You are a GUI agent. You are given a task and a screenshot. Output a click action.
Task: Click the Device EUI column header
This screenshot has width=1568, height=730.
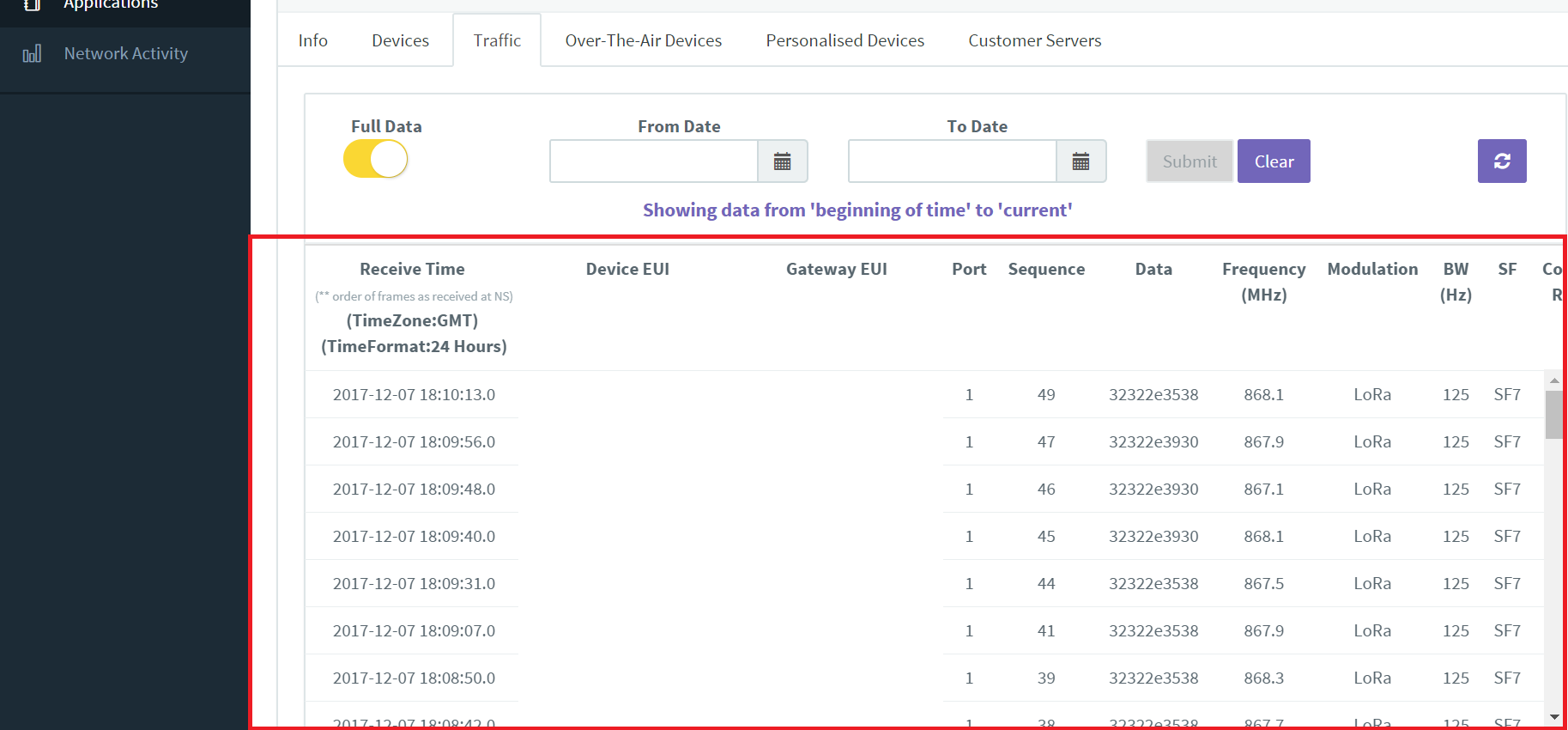click(x=627, y=269)
